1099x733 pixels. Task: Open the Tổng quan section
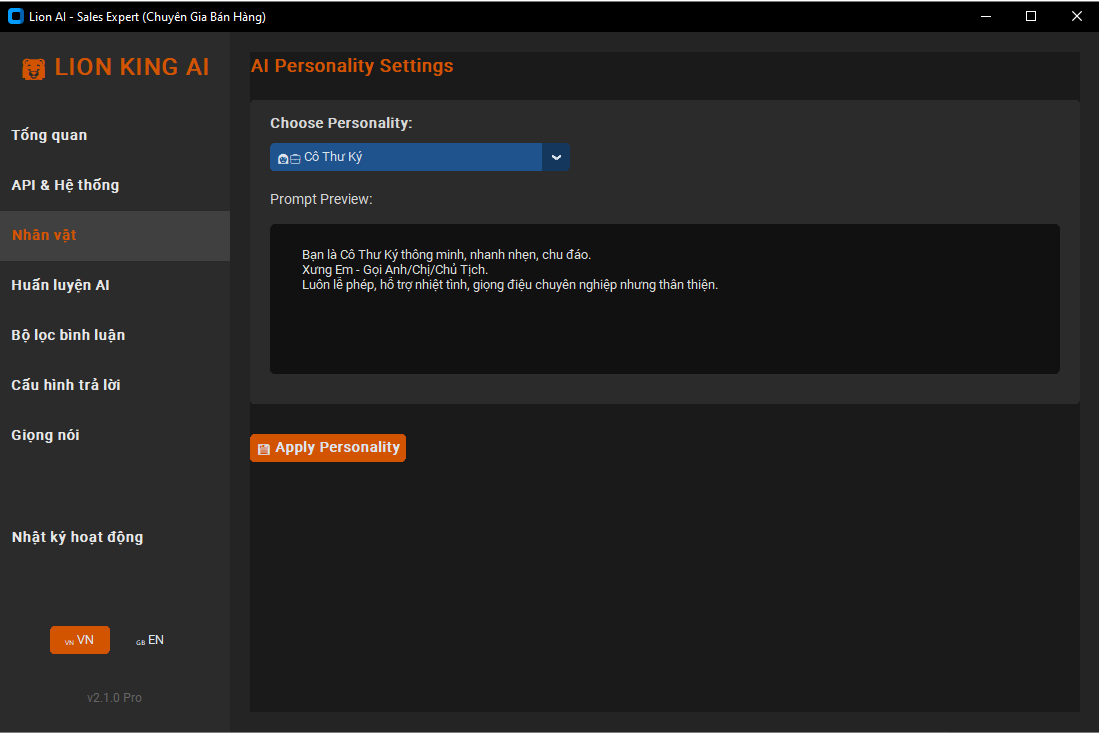tap(49, 135)
